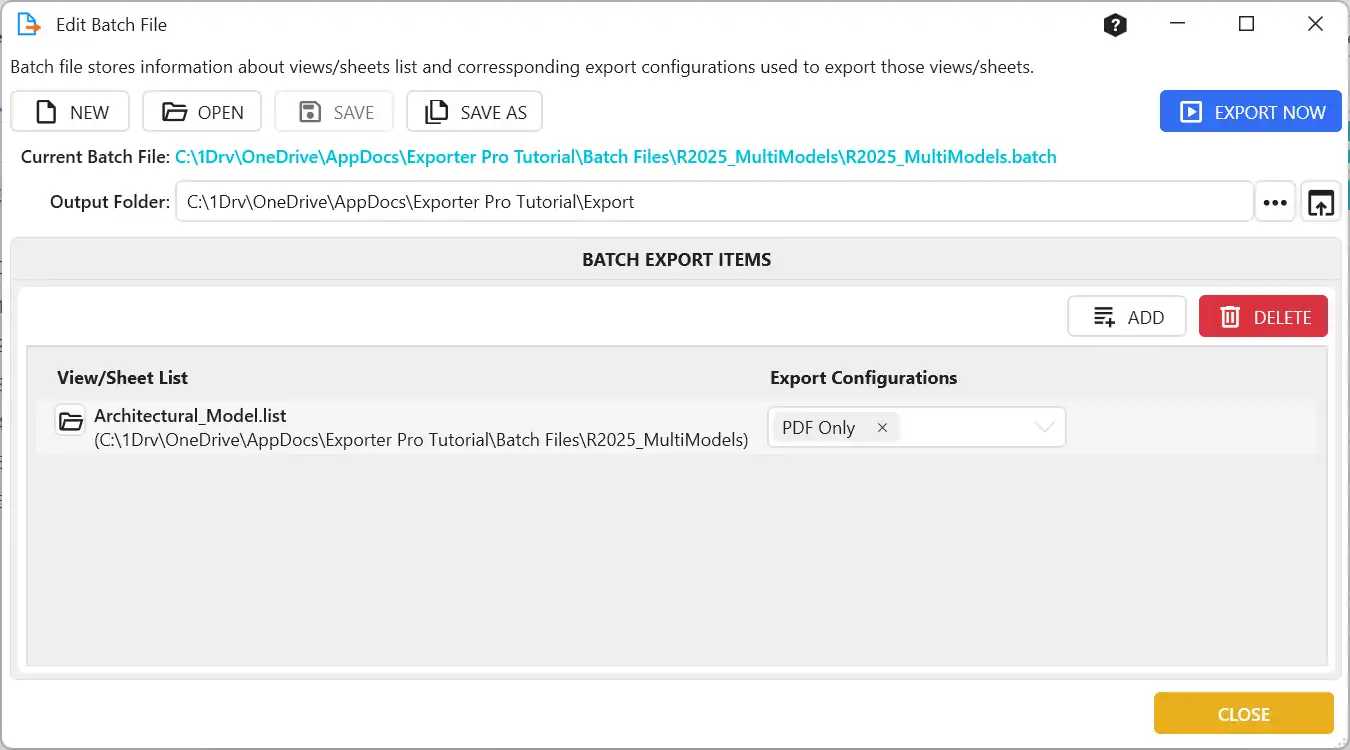The height and width of the screenshot is (750, 1350).
Task: Click SAVE AS to copy batch file
Action: [474, 112]
